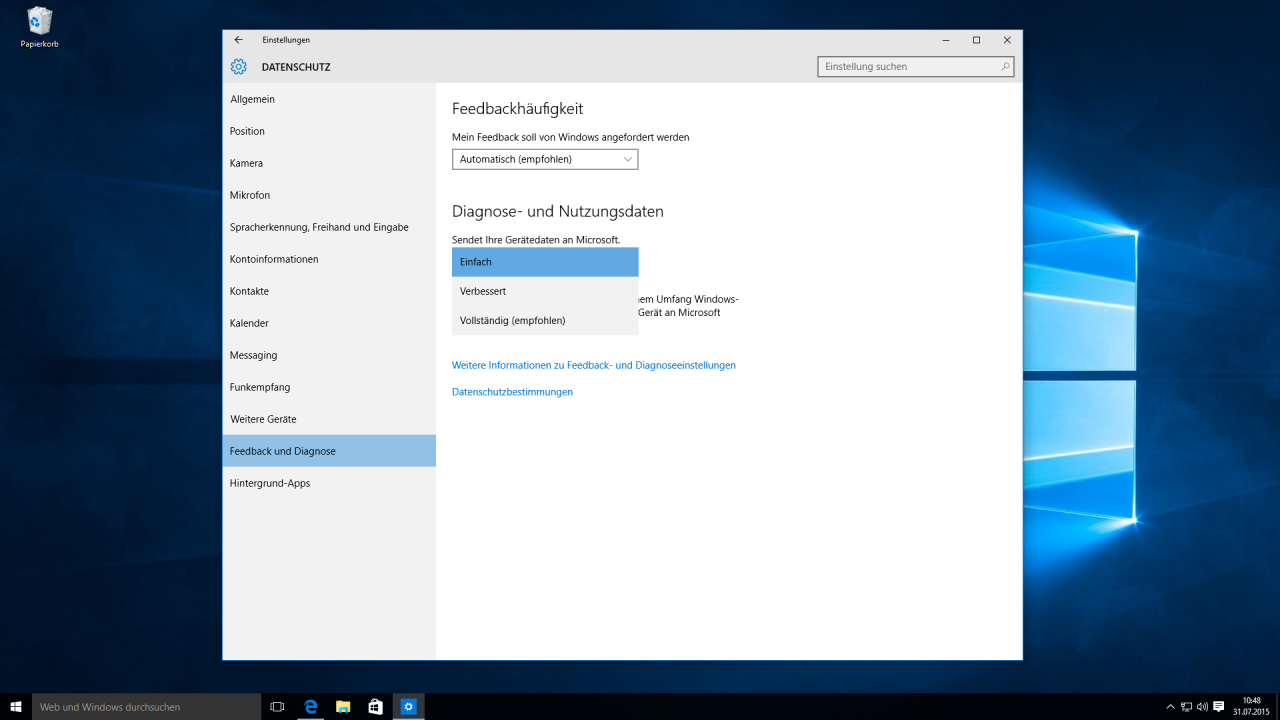Show hidden system tray icons
This screenshot has height=720, width=1280.
click(x=1171, y=707)
